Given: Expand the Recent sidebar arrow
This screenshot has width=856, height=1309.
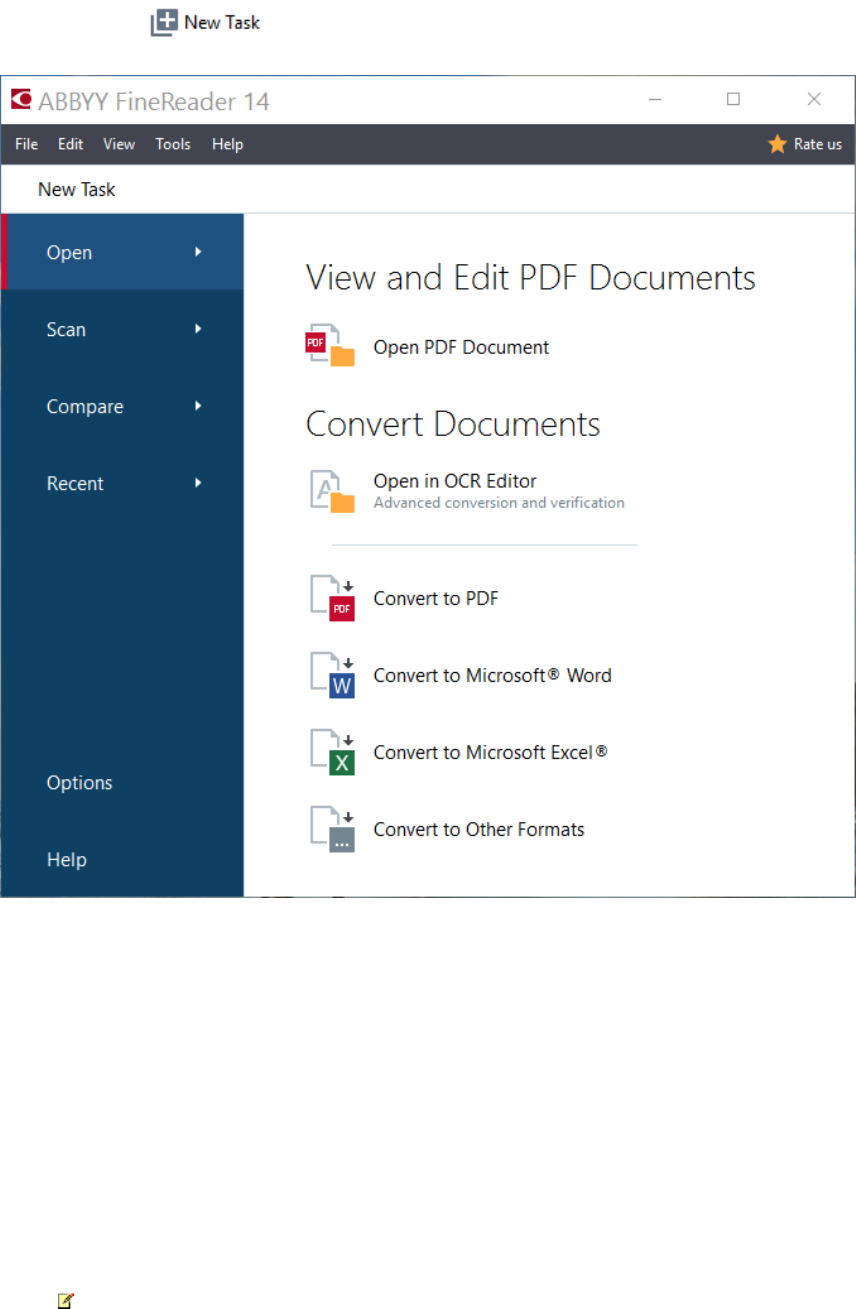Looking at the screenshot, I should 199,482.
